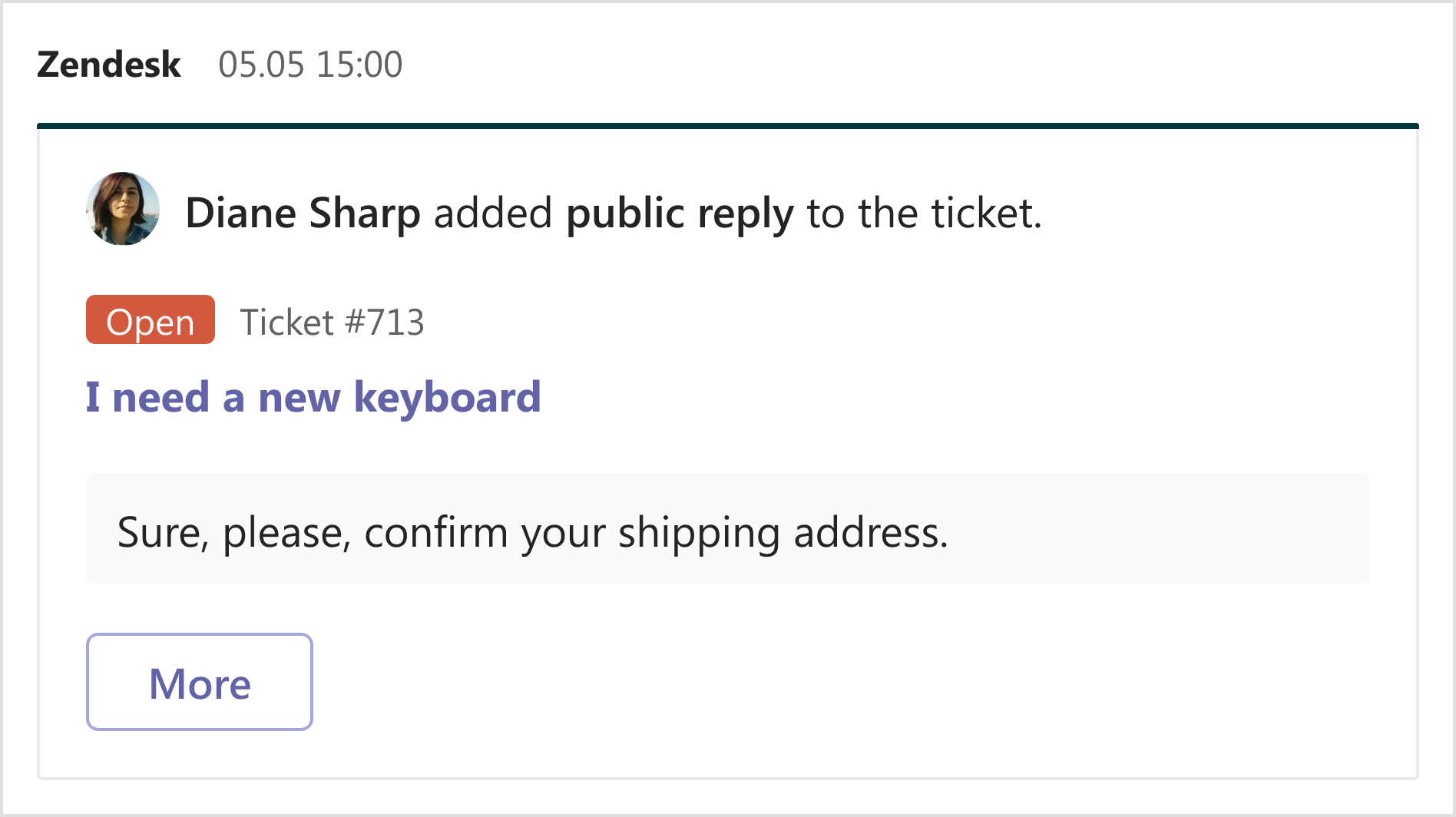1456x817 pixels.
Task: Expand details with the More control
Action: 199,682
